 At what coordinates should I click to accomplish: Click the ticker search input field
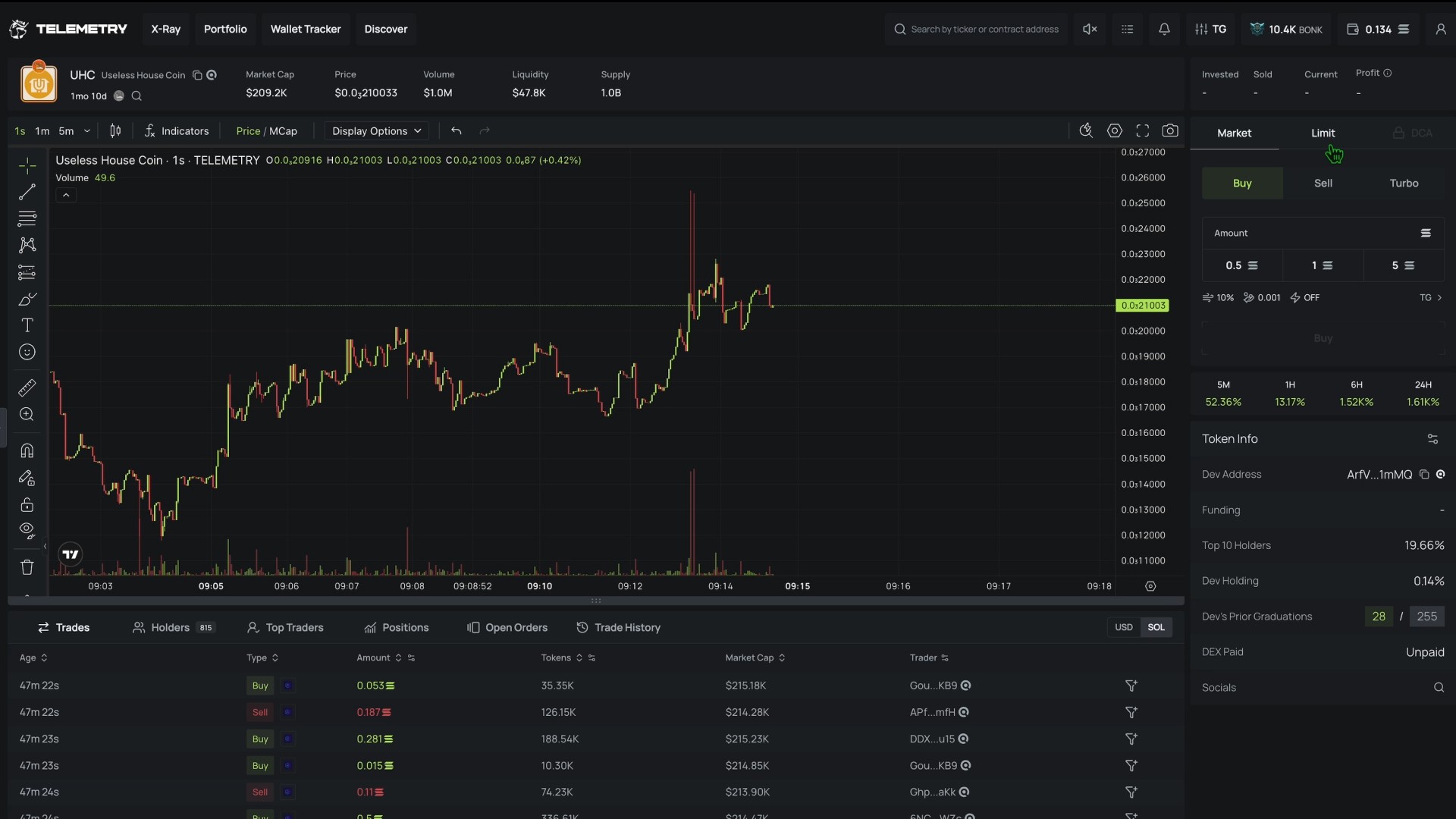pyautogui.click(x=977, y=29)
